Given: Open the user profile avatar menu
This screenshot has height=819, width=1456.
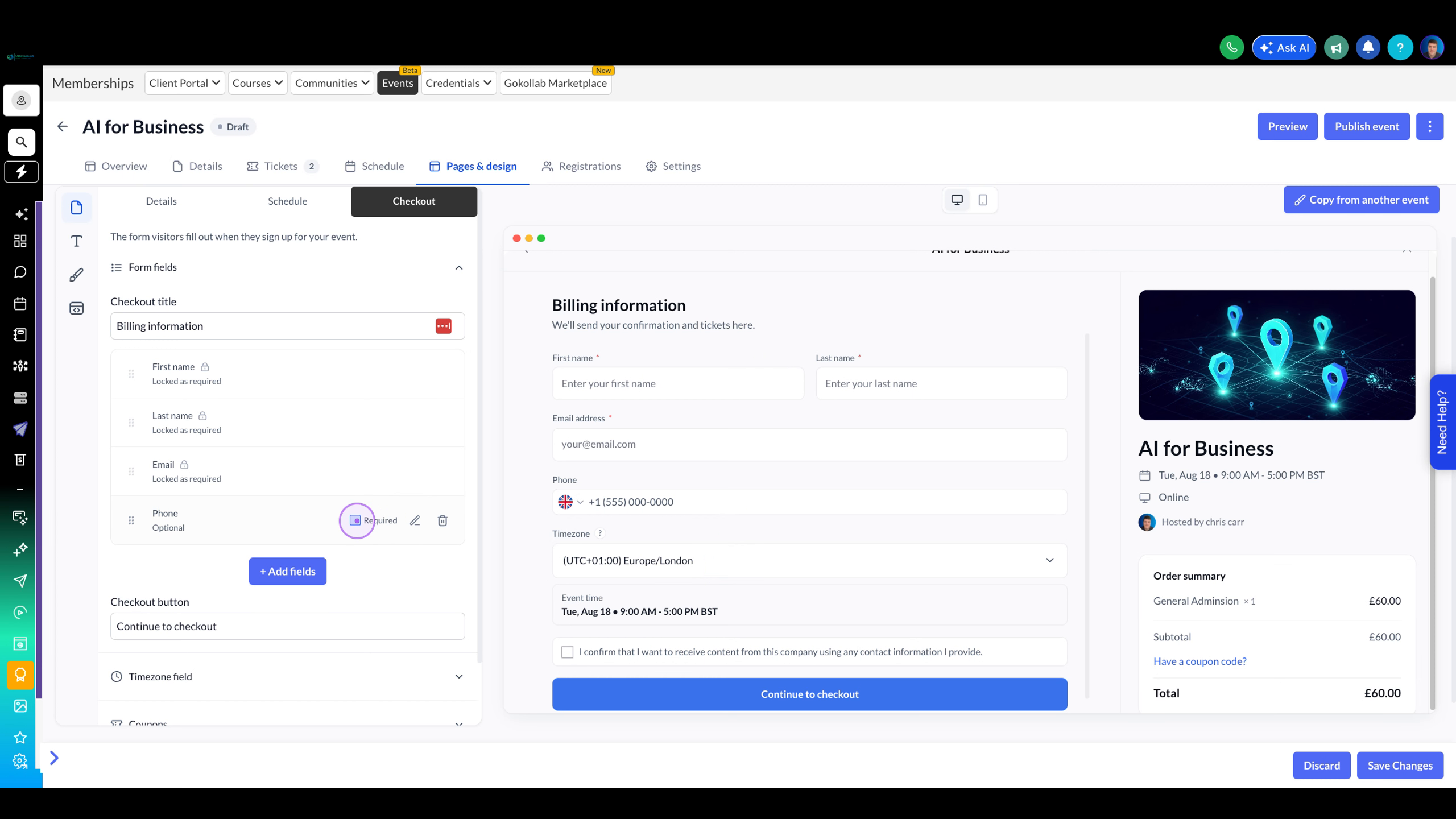Looking at the screenshot, I should point(1432,48).
